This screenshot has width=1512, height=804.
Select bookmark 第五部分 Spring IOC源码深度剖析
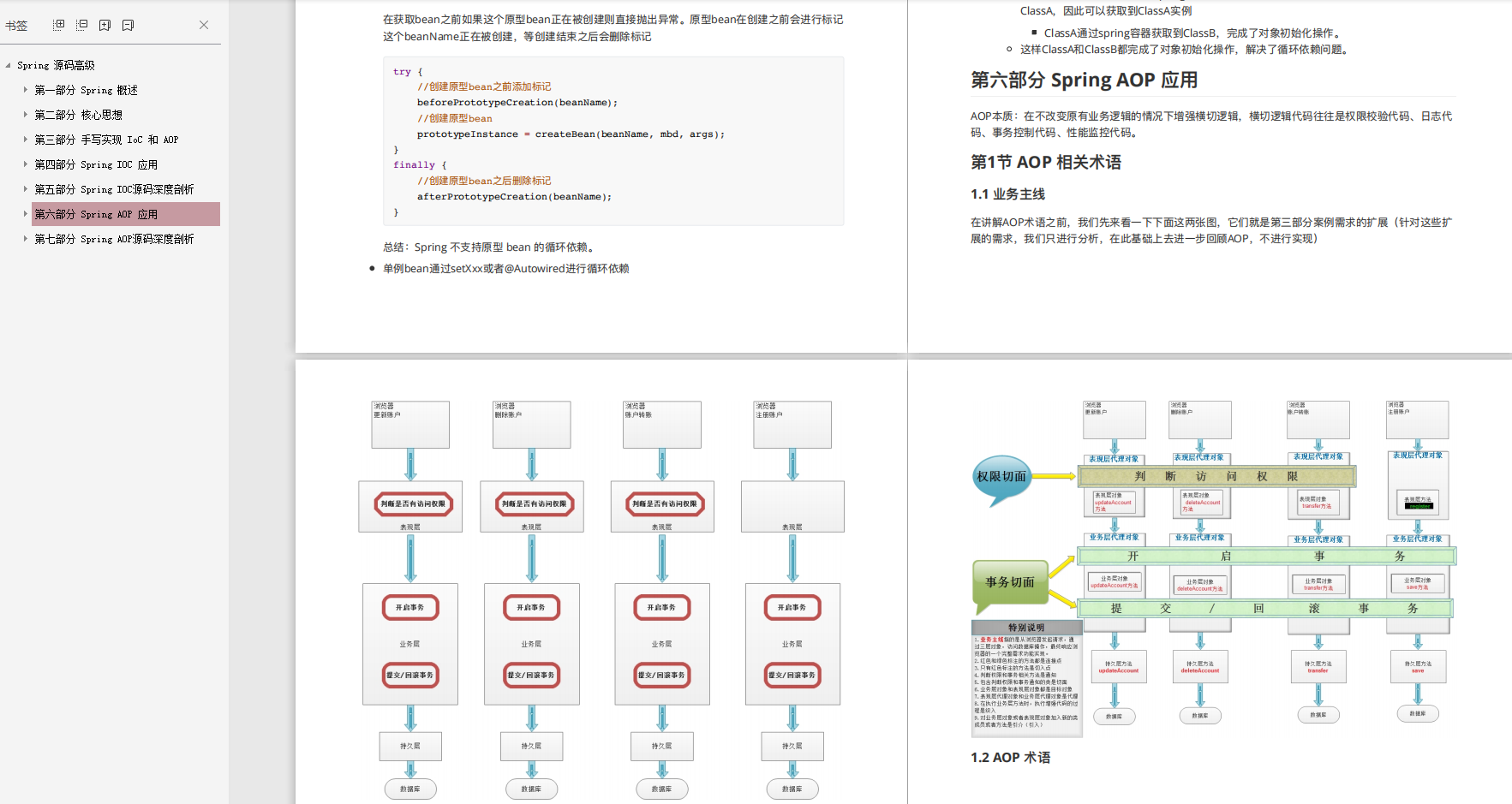tap(114, 189)
